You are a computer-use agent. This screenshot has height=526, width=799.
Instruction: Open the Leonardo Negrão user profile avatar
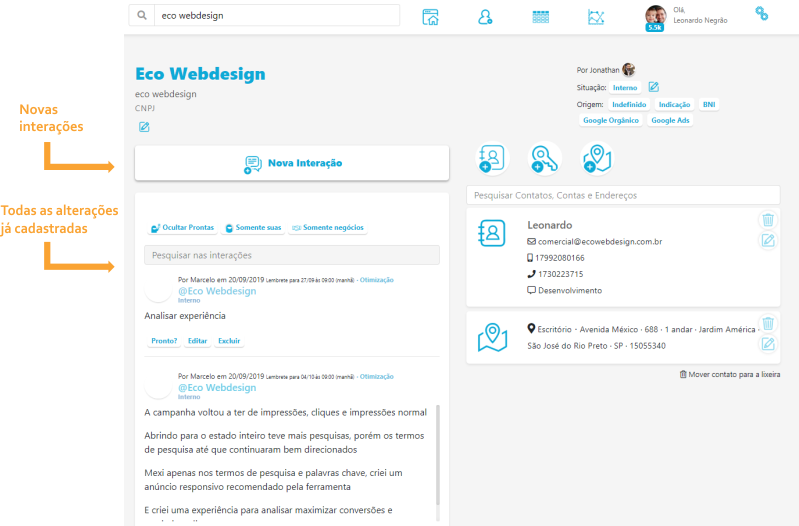[655, 16]
